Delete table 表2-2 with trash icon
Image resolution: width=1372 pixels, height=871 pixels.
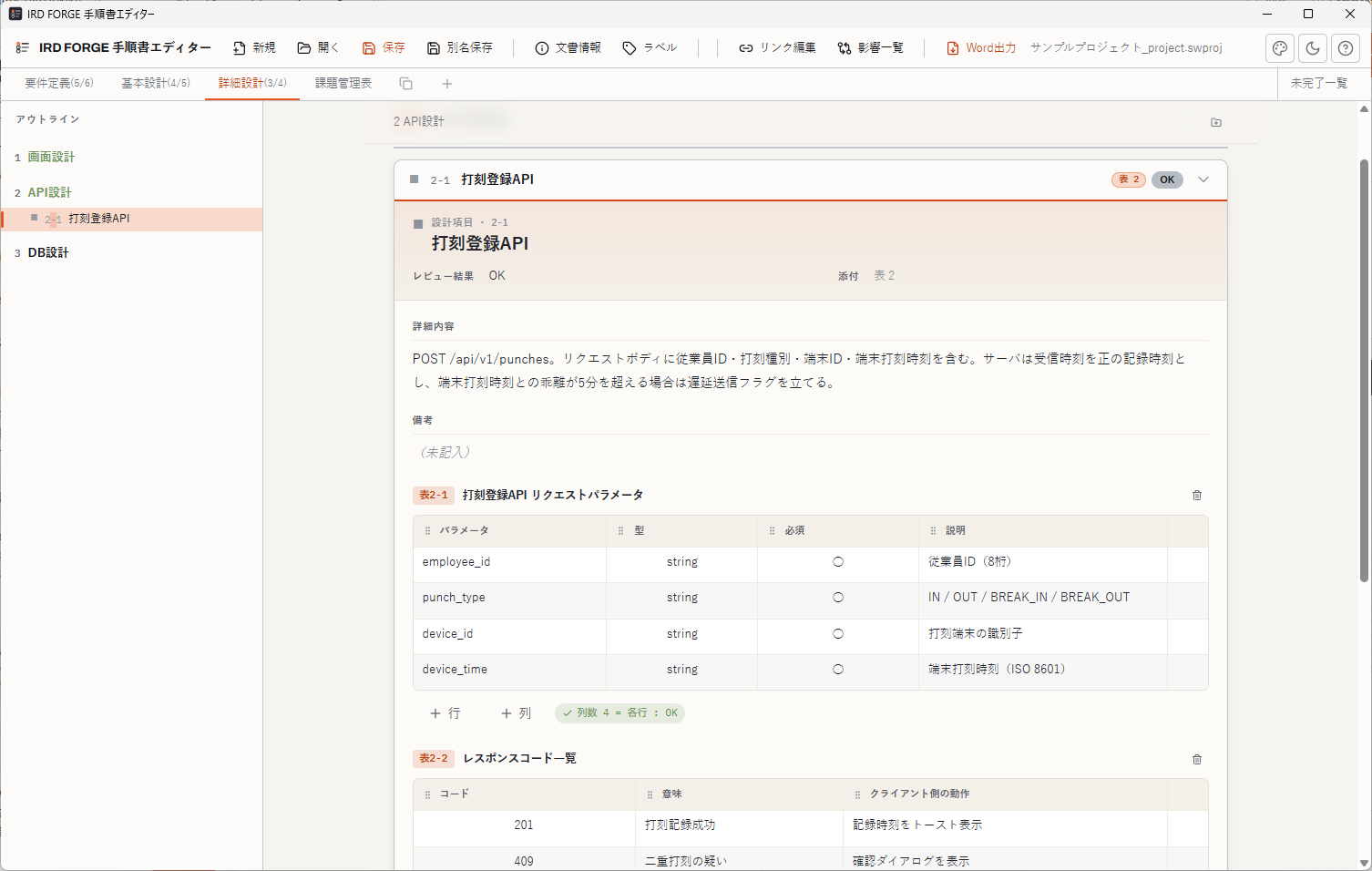(1197, 759)
